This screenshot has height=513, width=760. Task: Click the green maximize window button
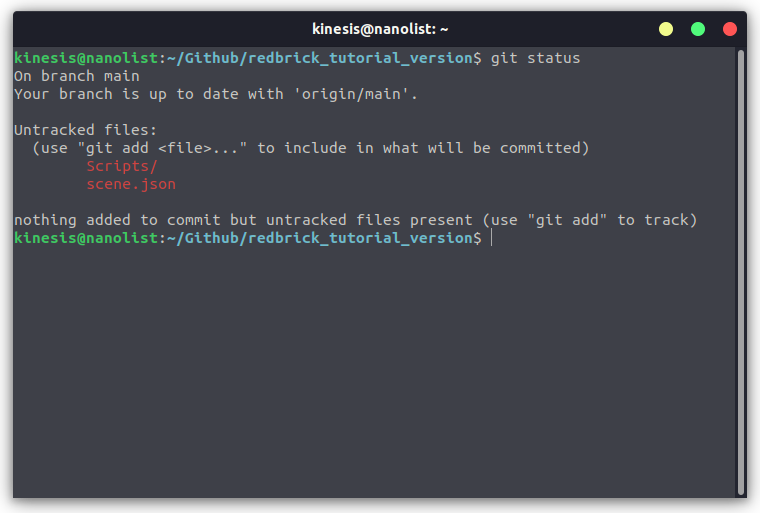698,29
